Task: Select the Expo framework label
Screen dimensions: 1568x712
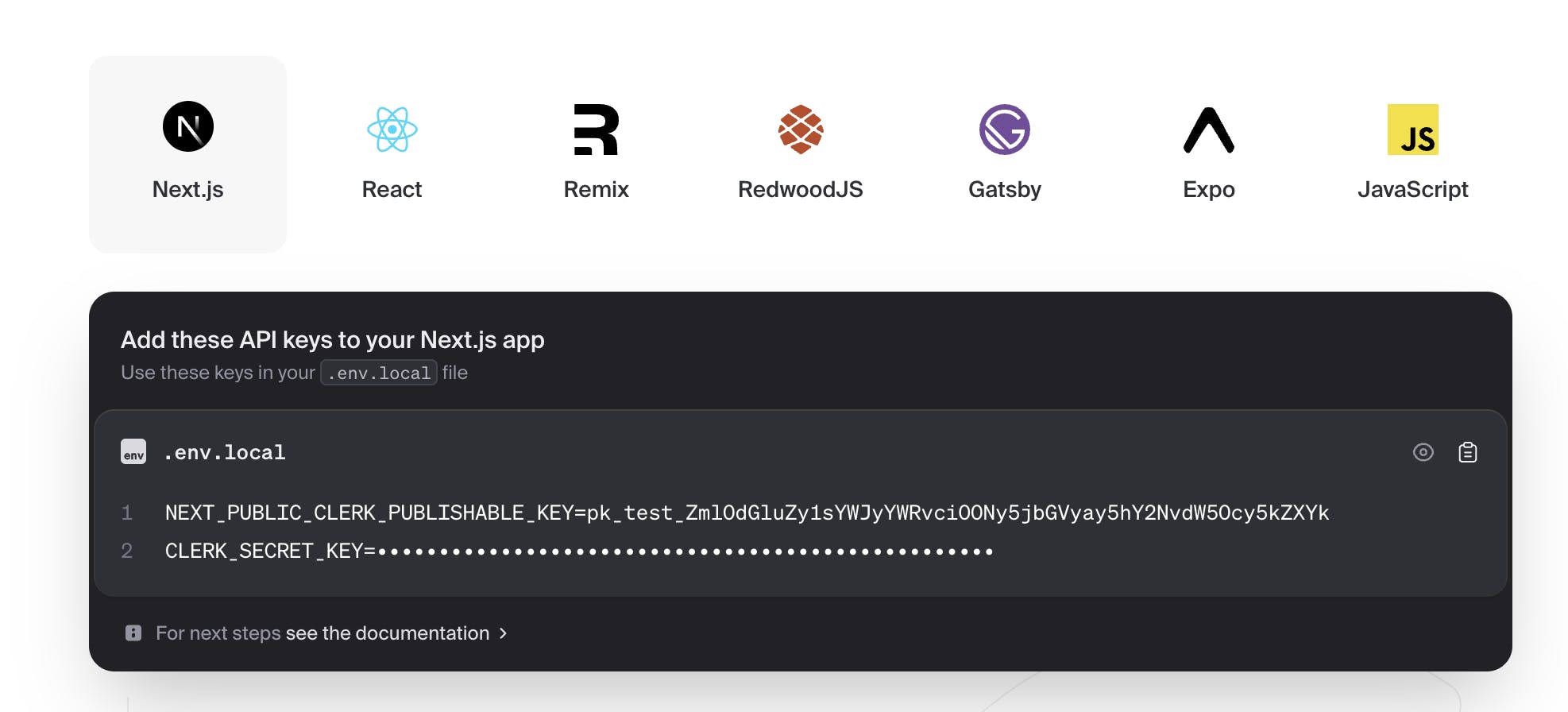Action: click(x=1209, y=189)
